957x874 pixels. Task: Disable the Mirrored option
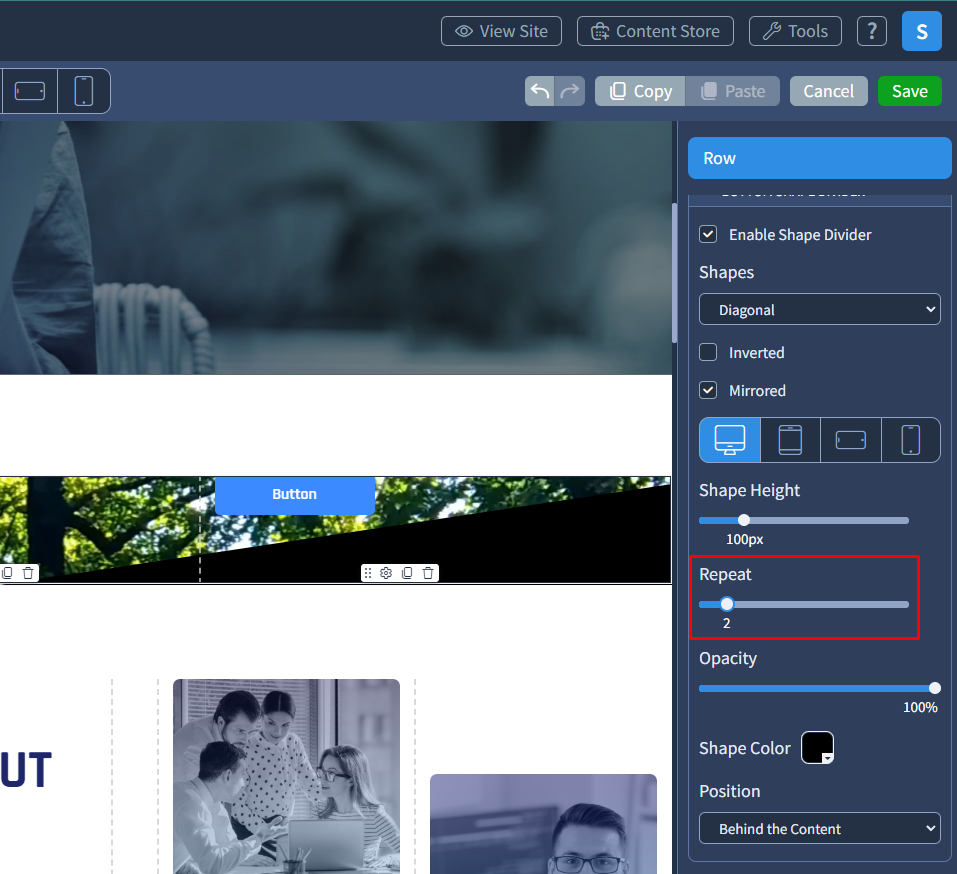point(708,390)
